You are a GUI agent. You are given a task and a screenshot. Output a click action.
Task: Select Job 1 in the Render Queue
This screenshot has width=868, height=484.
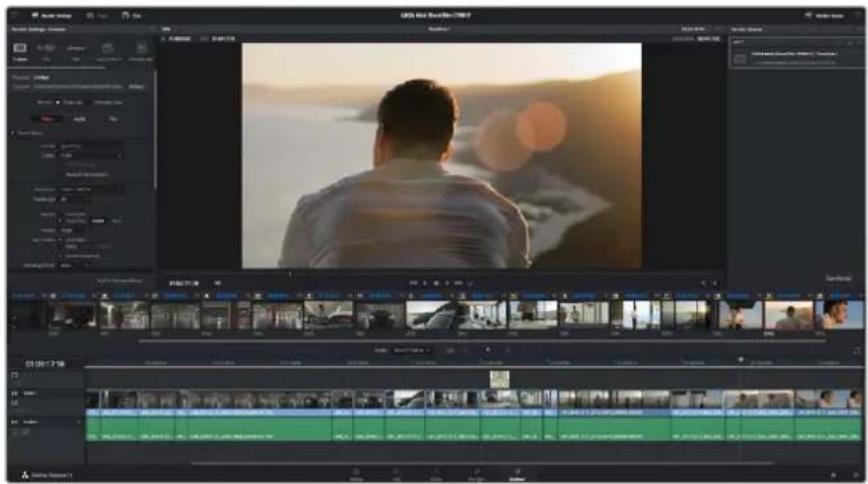(x=795, y=54)
